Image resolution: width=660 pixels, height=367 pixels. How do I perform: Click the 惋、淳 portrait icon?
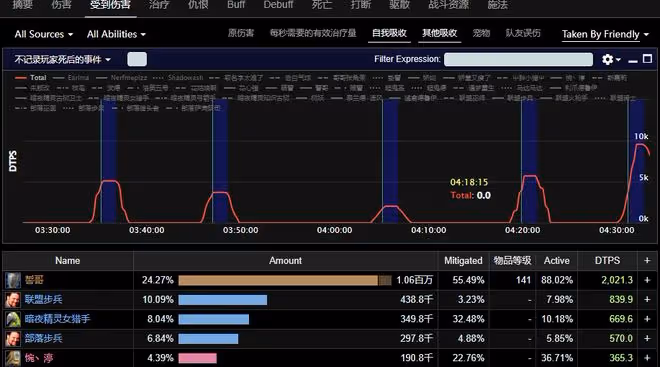(13, 358)
